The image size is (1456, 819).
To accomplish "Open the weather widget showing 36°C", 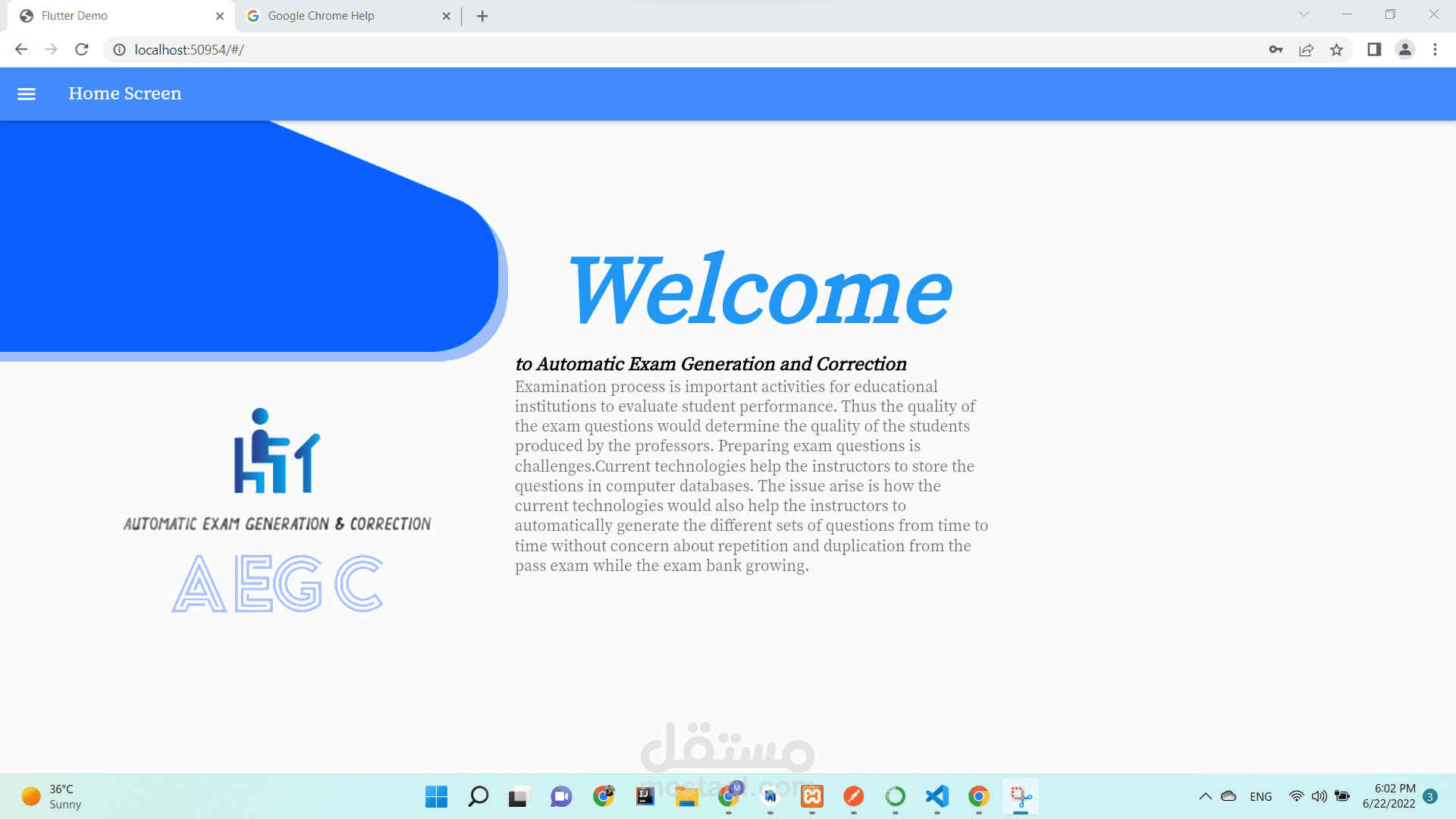I will tap(52, 796).
